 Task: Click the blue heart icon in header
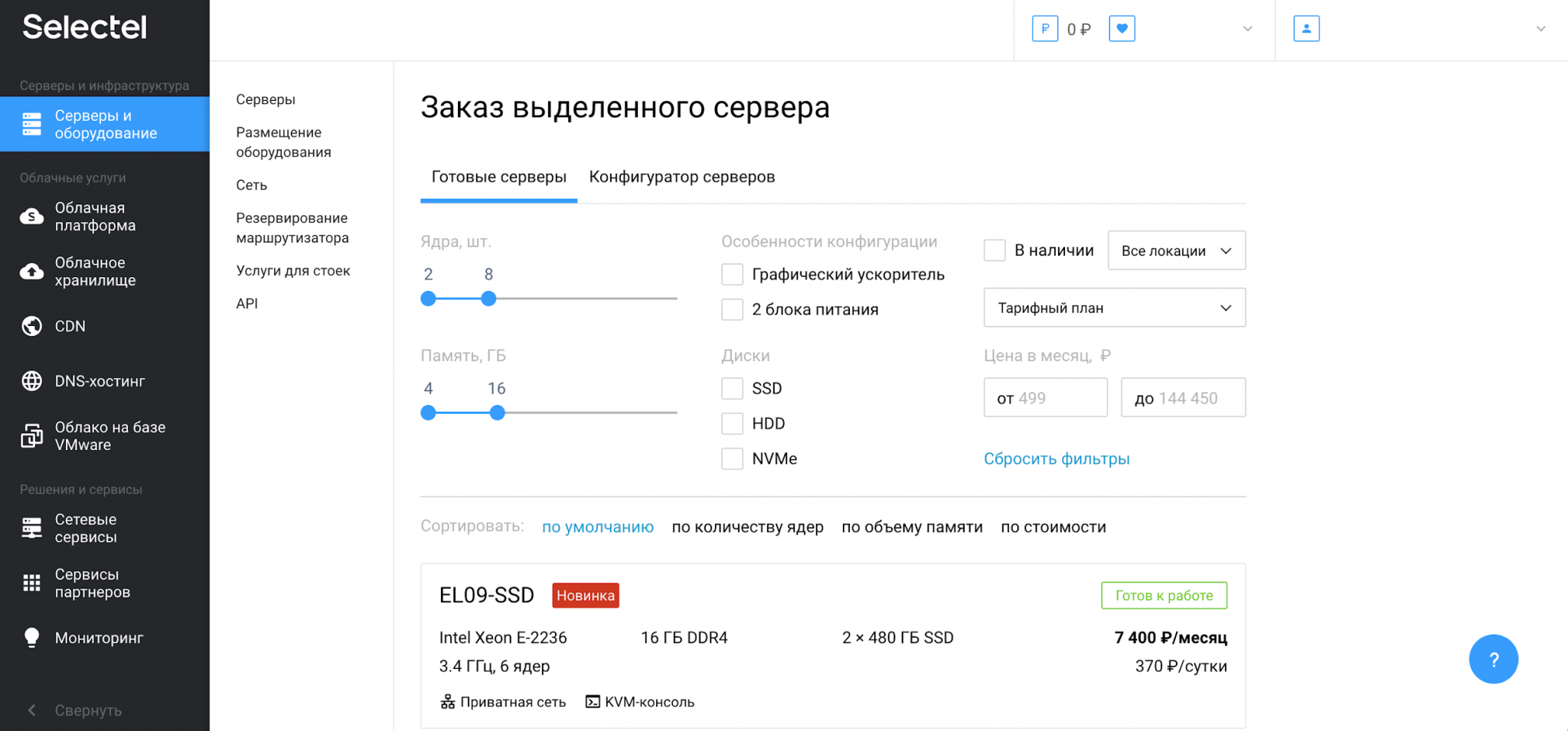point(1122,29)
